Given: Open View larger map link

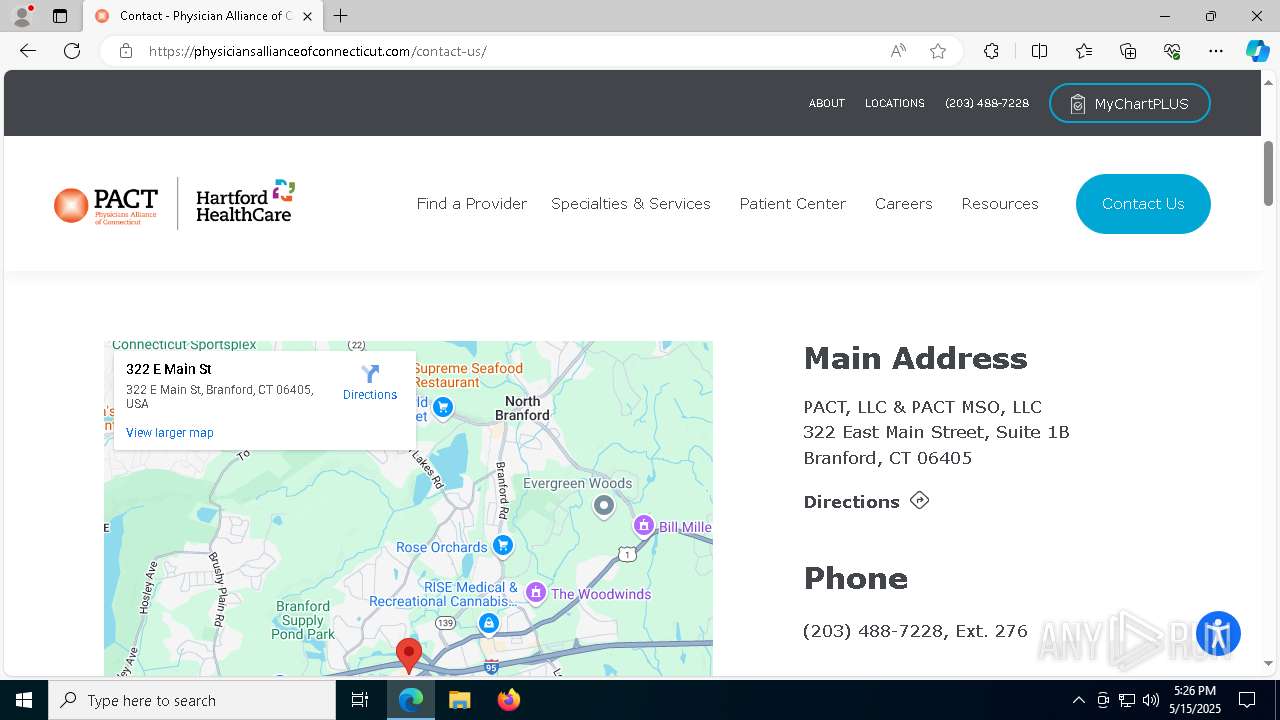Looking at the screenshot, I should [x=170, y=433].
